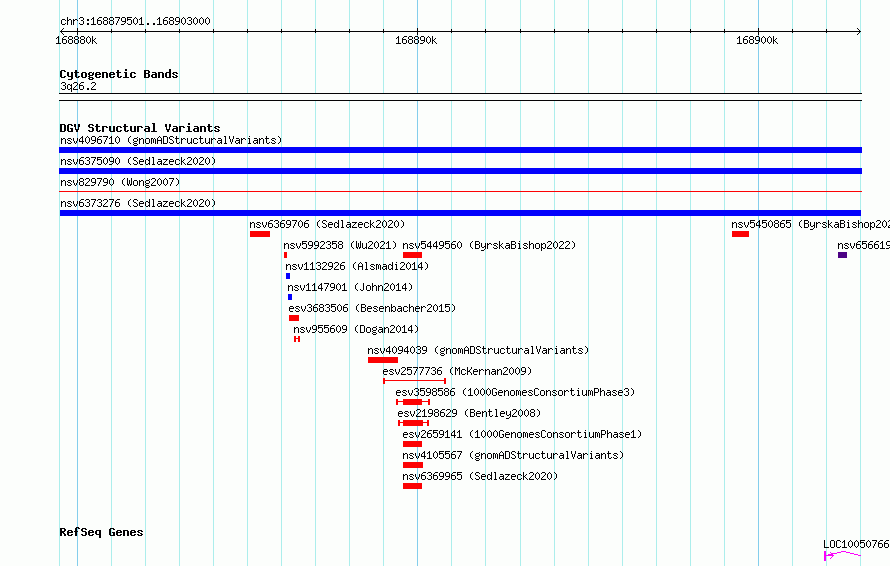Viewport: 890px width, 566px height.
Task: Click the cytogenetic band 3q26.2 bar
Action: pyautogui.click(x=460, y=97)
